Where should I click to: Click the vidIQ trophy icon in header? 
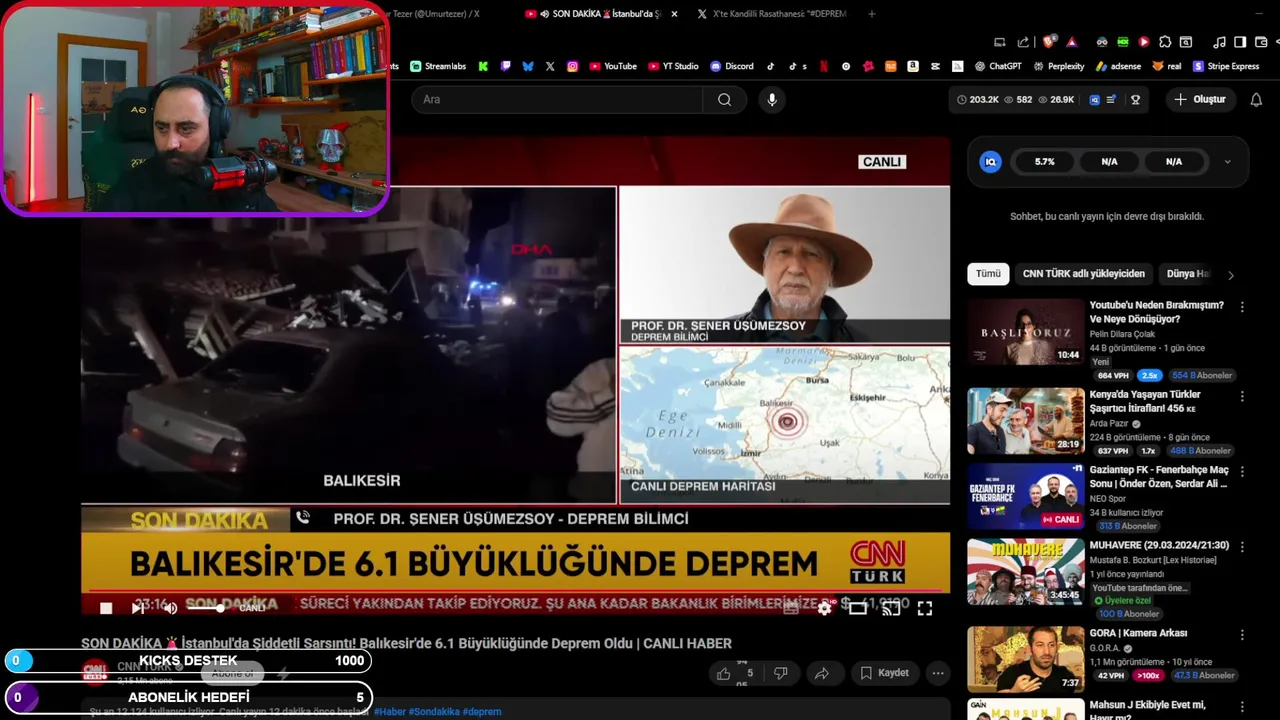click(x=1135, y=99)
